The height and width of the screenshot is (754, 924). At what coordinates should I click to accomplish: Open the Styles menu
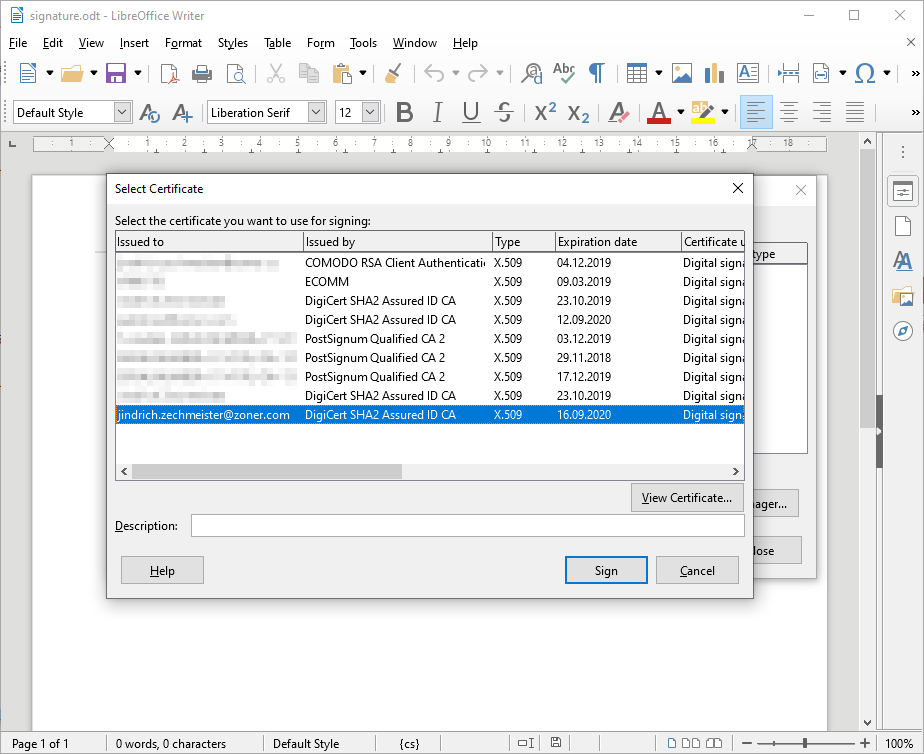tap(233, 43)
